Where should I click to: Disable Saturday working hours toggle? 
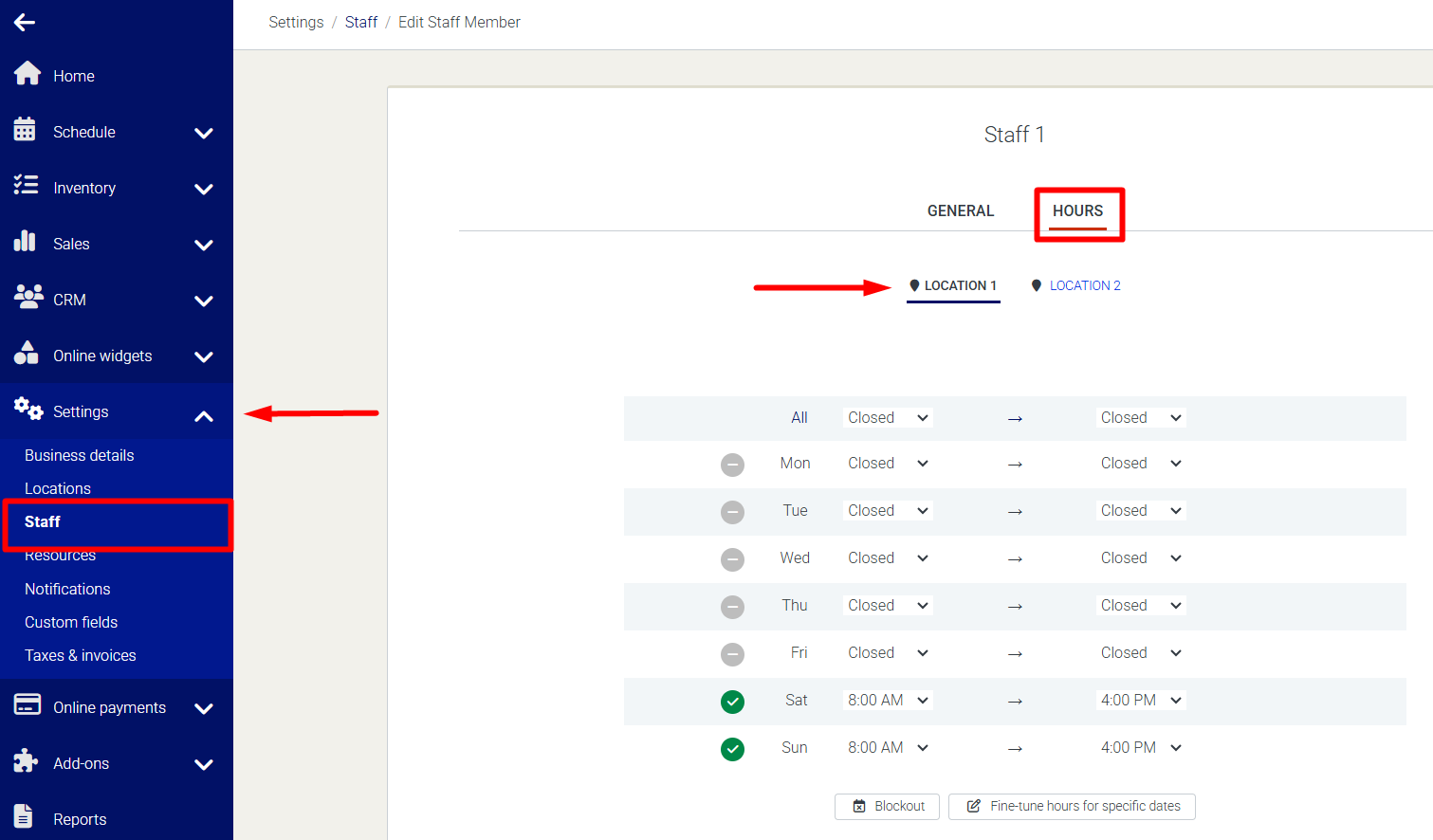tap(732, 702)
